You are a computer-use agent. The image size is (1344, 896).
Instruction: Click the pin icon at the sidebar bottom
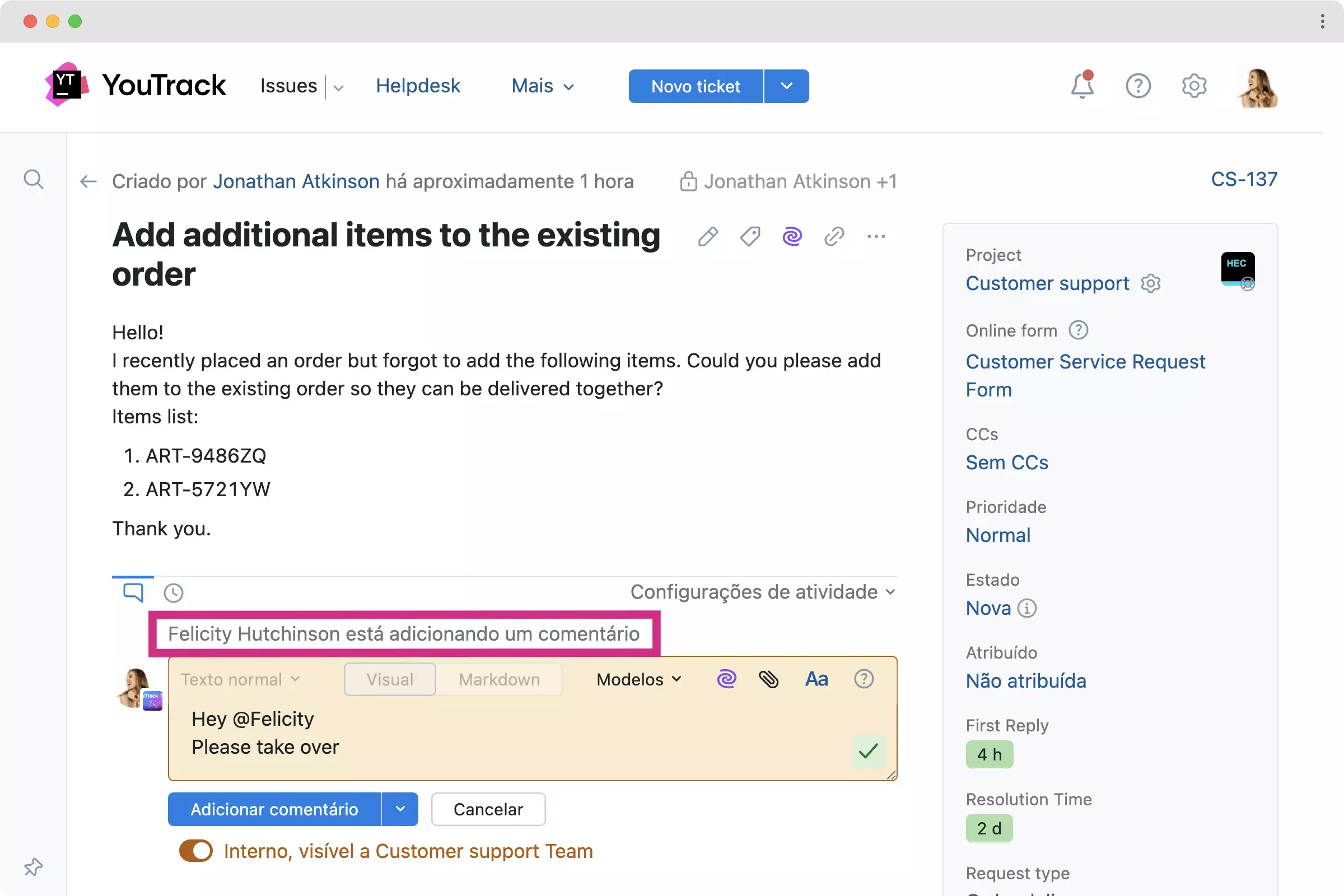point(33,867)
